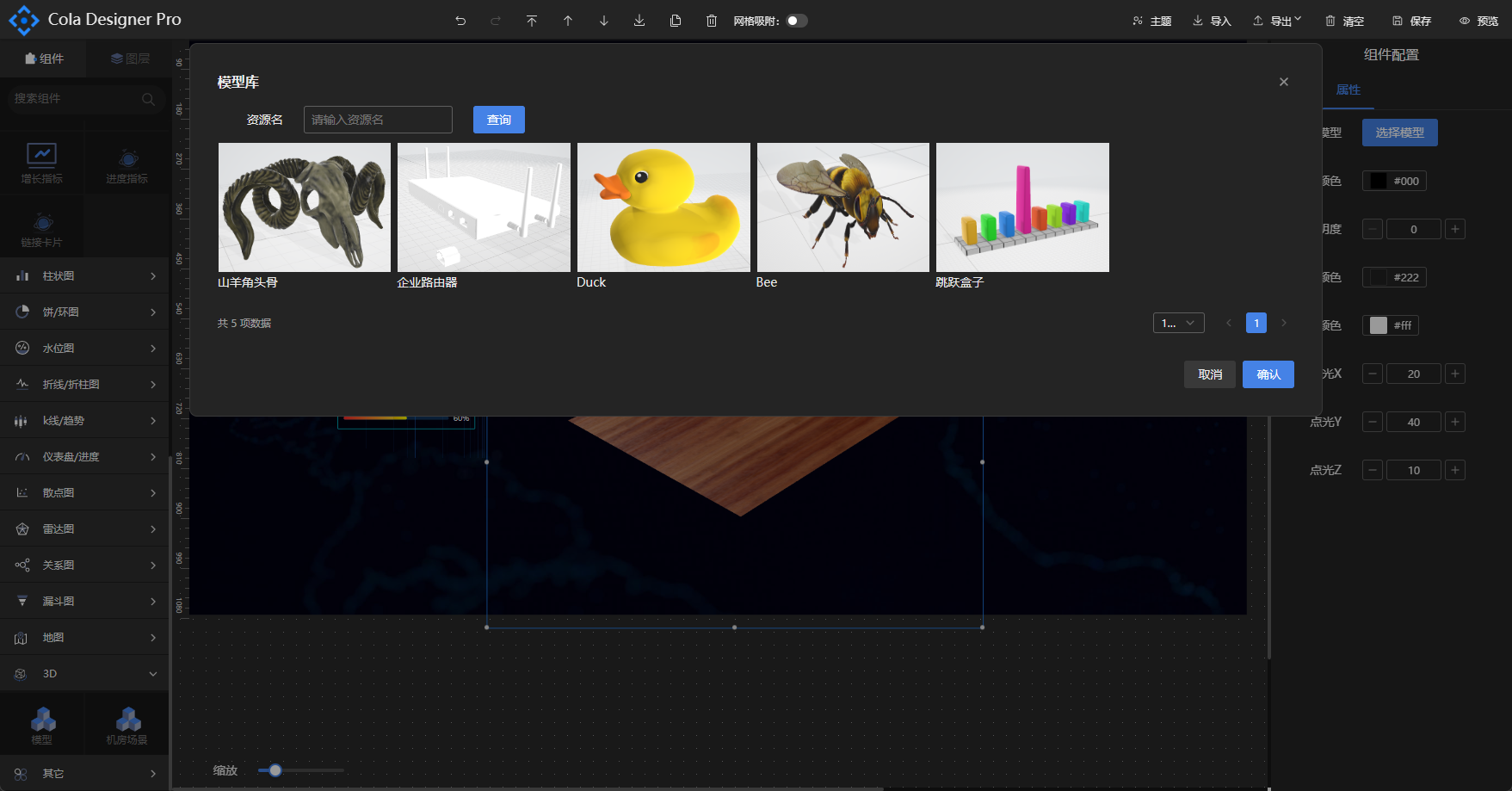The height and width of the screenshot is (791, 1512).
Task: Click the copy component icon
Action: click(676, 21)
